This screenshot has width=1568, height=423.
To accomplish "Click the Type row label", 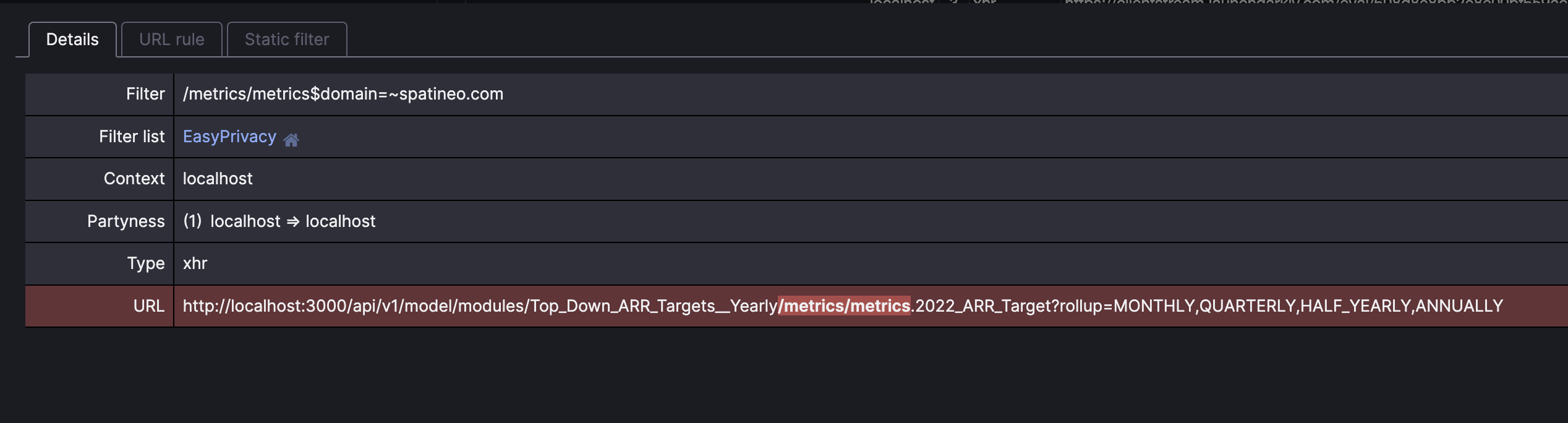I will (x=146, y=263).
